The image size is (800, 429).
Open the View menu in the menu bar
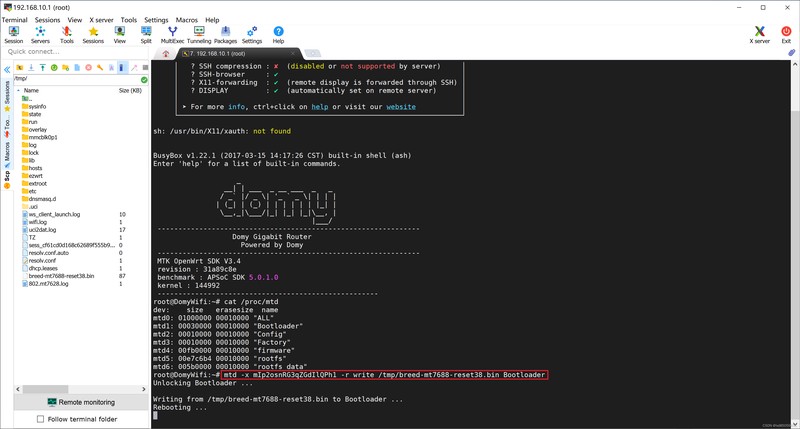tap(75, 20)
